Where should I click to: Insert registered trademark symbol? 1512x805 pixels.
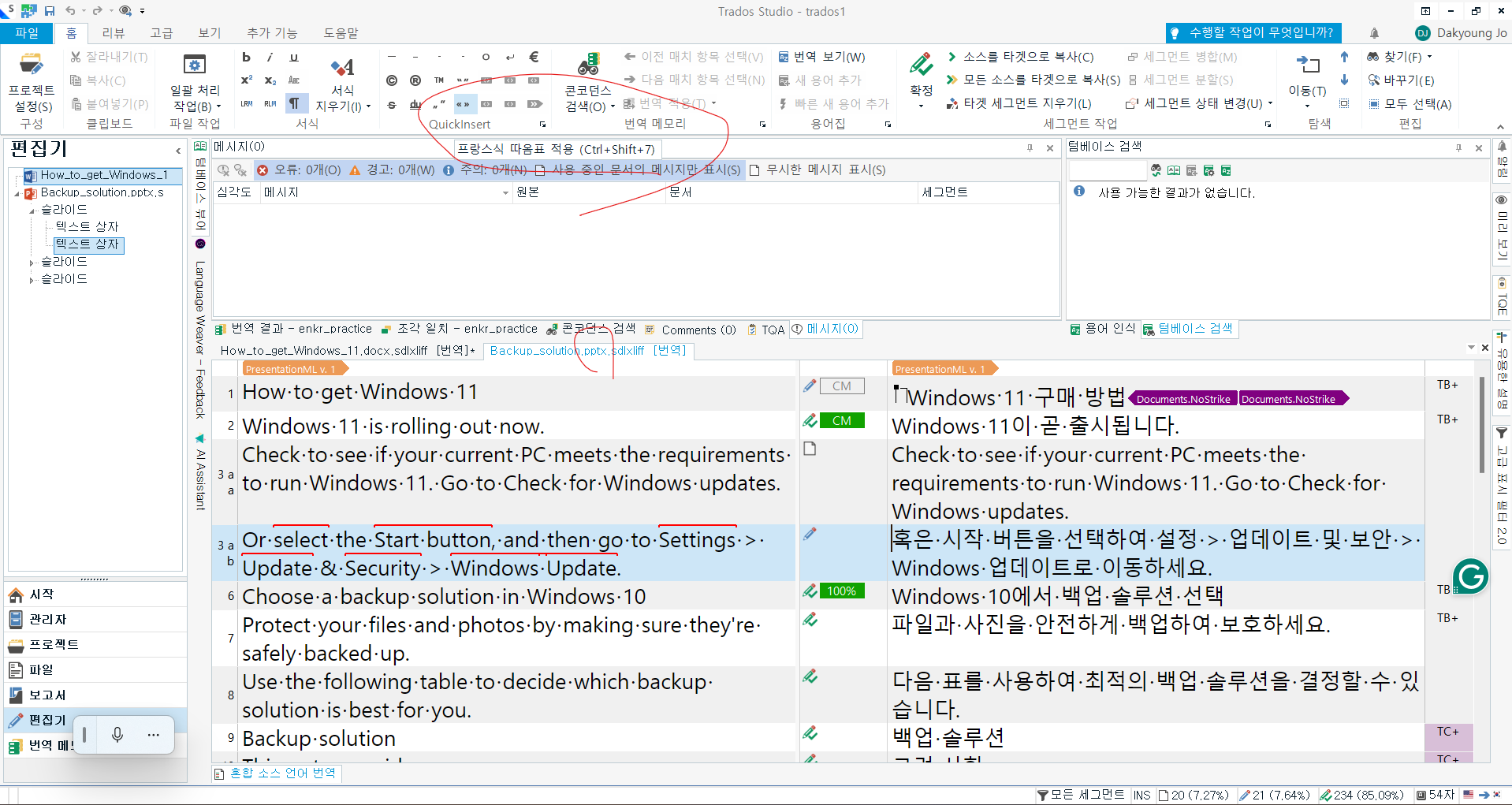click(x=415, y=80)
